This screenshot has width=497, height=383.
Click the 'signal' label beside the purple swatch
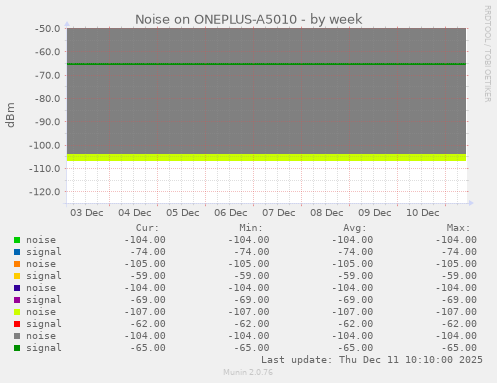click(x=44, y=300)
